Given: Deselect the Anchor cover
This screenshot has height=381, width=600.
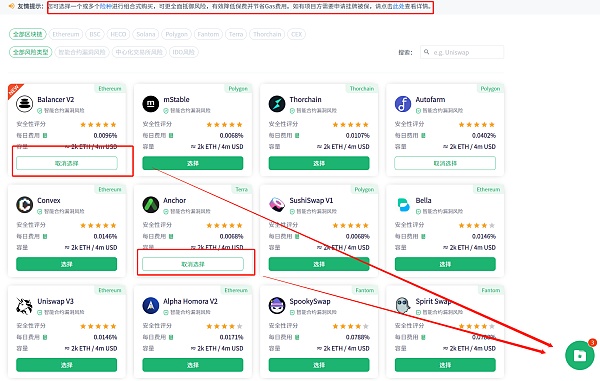Looking at the screenshot, I should [193, 264].
